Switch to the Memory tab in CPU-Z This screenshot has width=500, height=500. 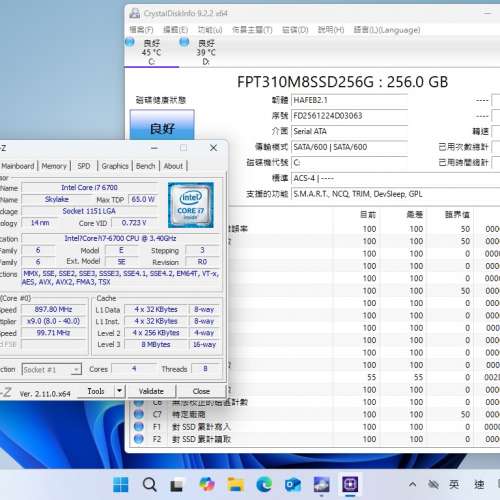[54, 166]
